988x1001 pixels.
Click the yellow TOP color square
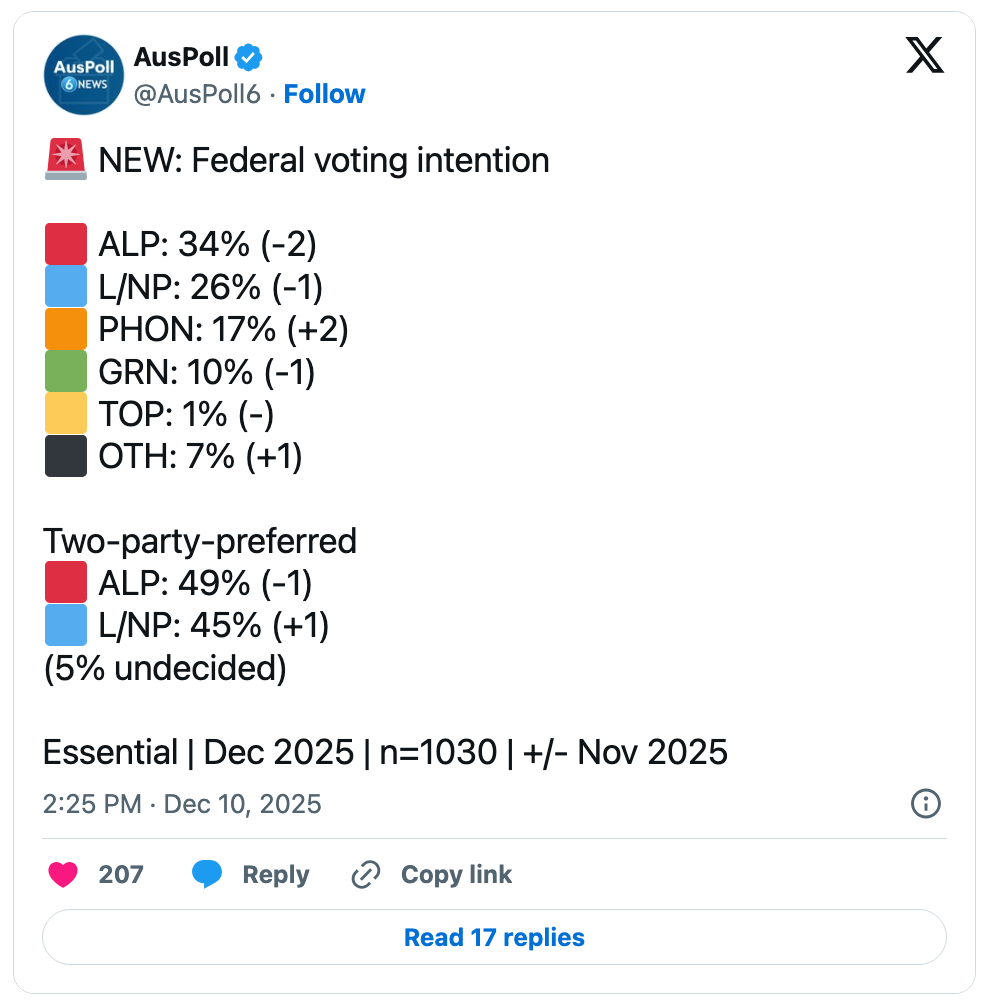(x=66, y=414)
